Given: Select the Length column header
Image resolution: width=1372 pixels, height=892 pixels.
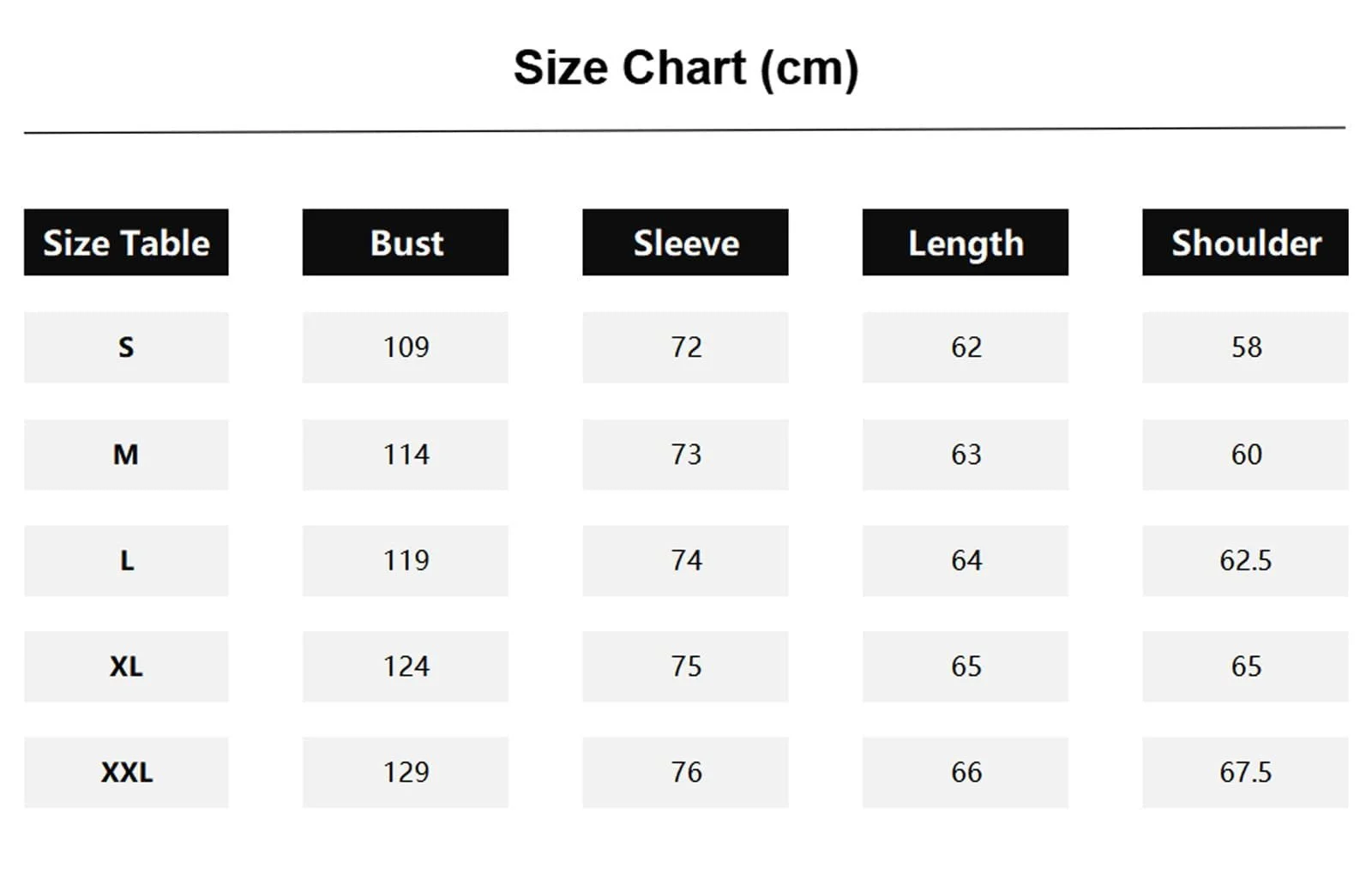Looking at the screenshot, I should [x=966, y=243].
